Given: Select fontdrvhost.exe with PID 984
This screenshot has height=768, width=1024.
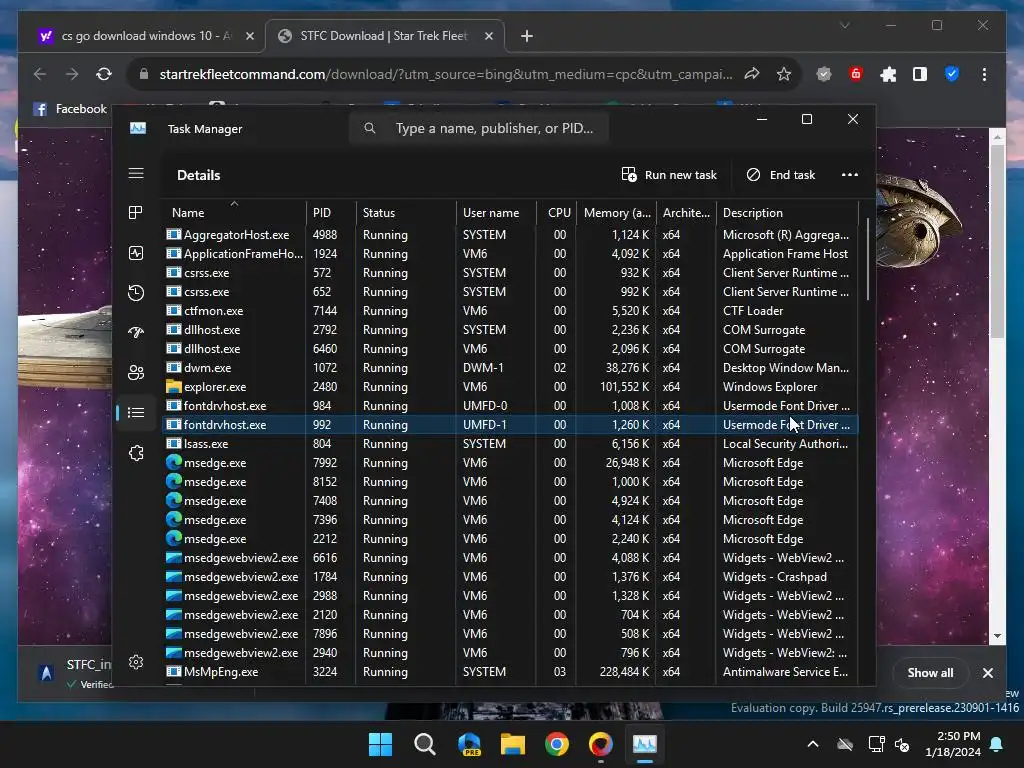Looking at the screenshot, I should coord(510,406).
